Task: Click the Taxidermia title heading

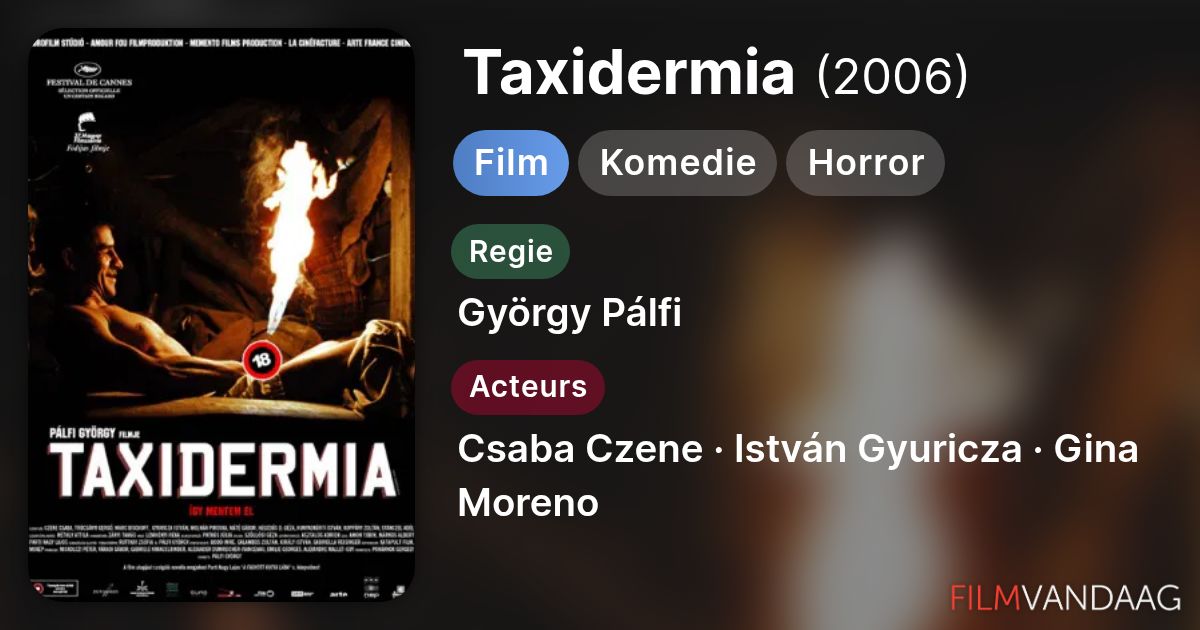Action: (x=630, y=73)
